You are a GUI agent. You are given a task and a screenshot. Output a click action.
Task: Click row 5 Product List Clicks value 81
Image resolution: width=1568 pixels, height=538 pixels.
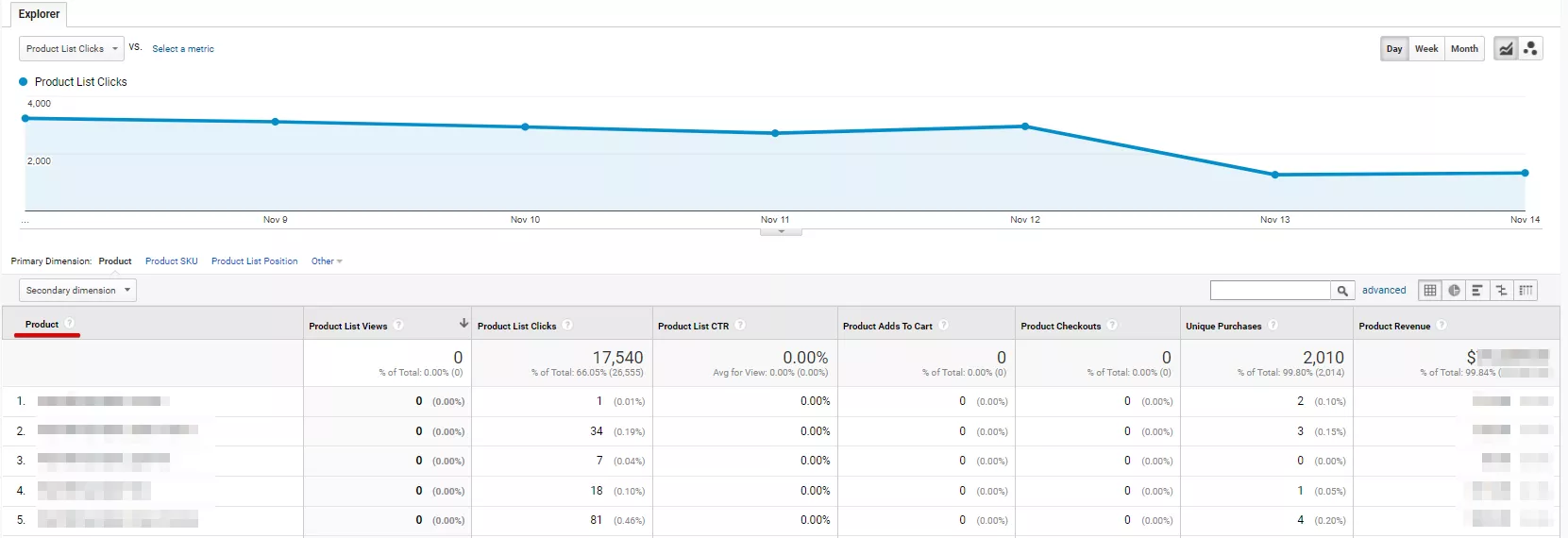click(x=597, y=520)
